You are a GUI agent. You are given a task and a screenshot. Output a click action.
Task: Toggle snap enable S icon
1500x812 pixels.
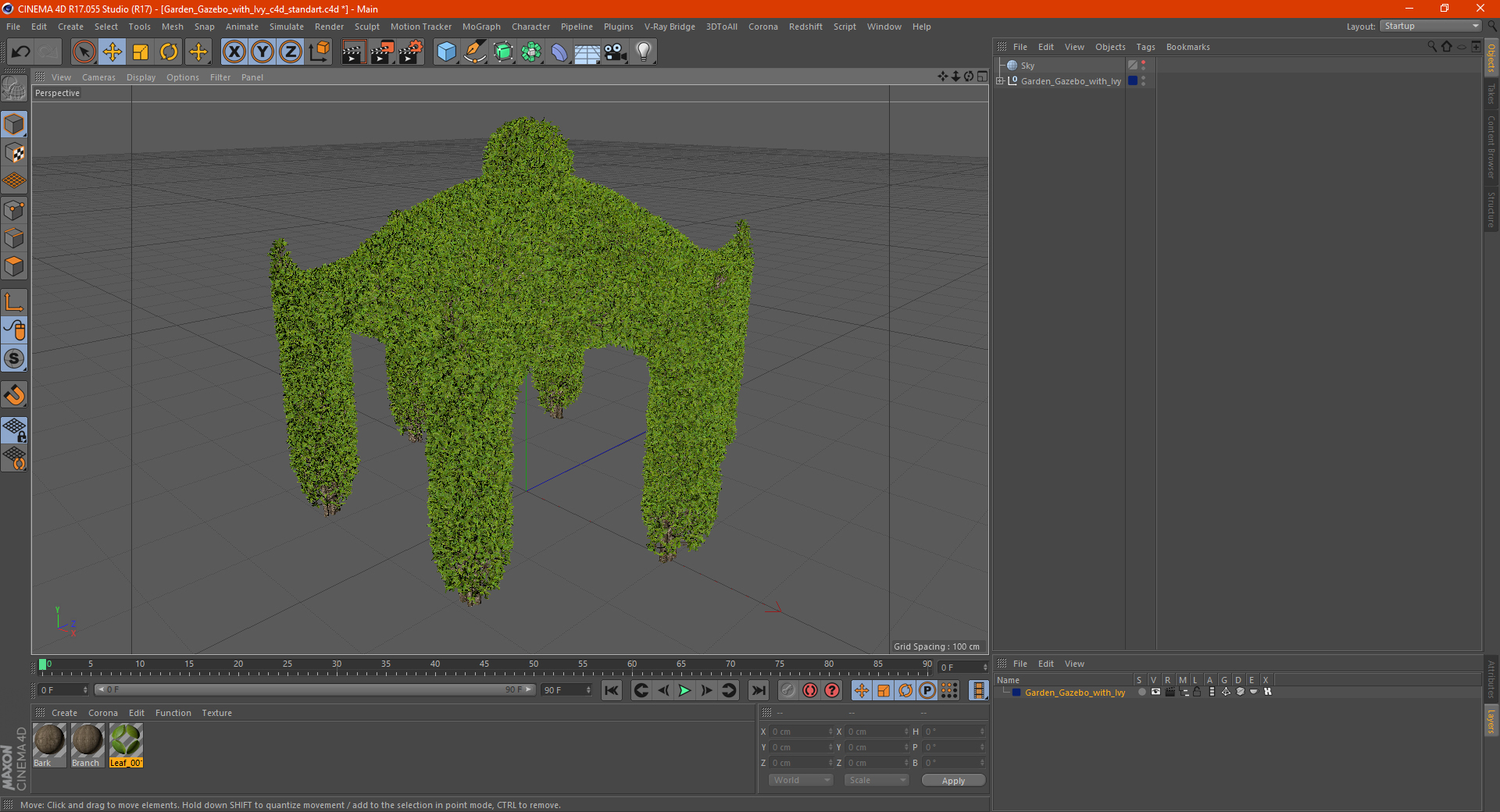[x=14, y=358]
